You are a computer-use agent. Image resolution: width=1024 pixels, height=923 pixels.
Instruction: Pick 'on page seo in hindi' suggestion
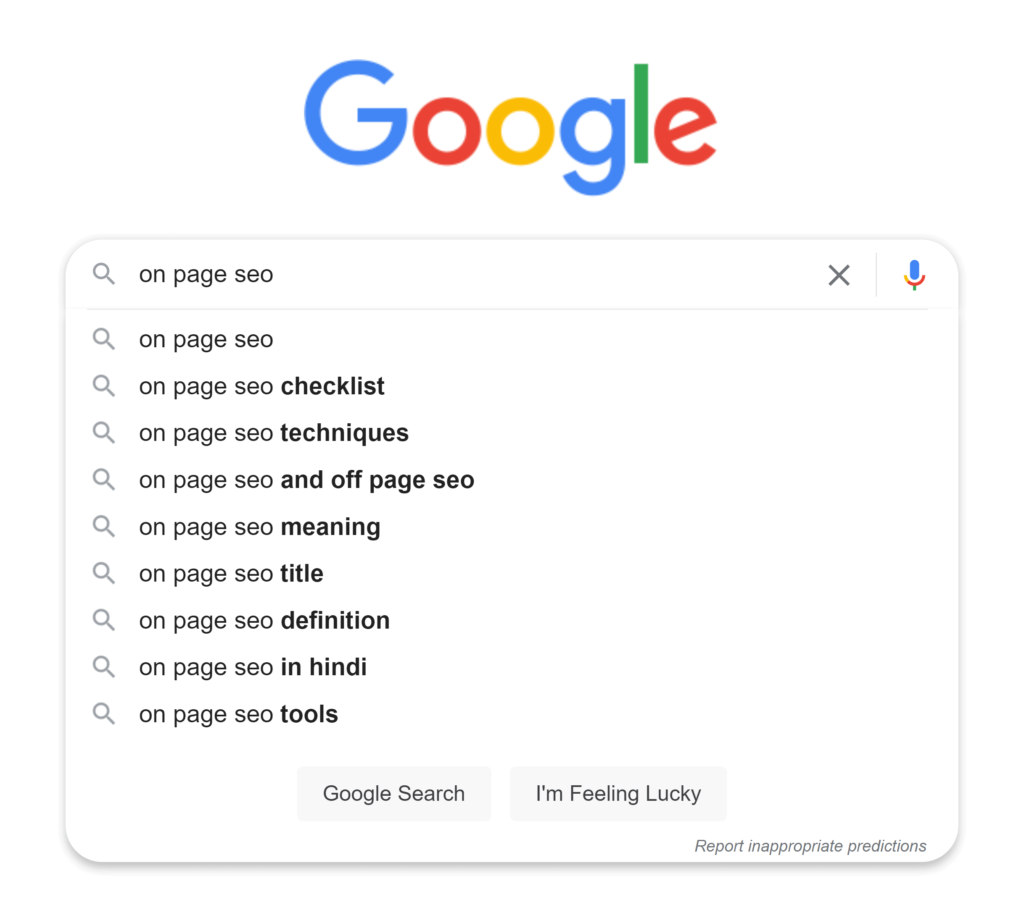click(x=253, y=667)
